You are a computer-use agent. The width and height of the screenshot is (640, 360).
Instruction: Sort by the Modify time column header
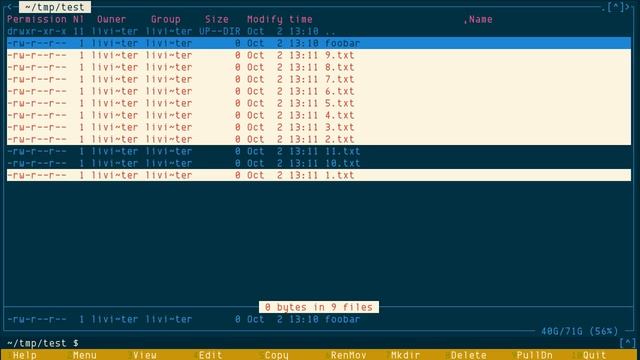[280, 19]
